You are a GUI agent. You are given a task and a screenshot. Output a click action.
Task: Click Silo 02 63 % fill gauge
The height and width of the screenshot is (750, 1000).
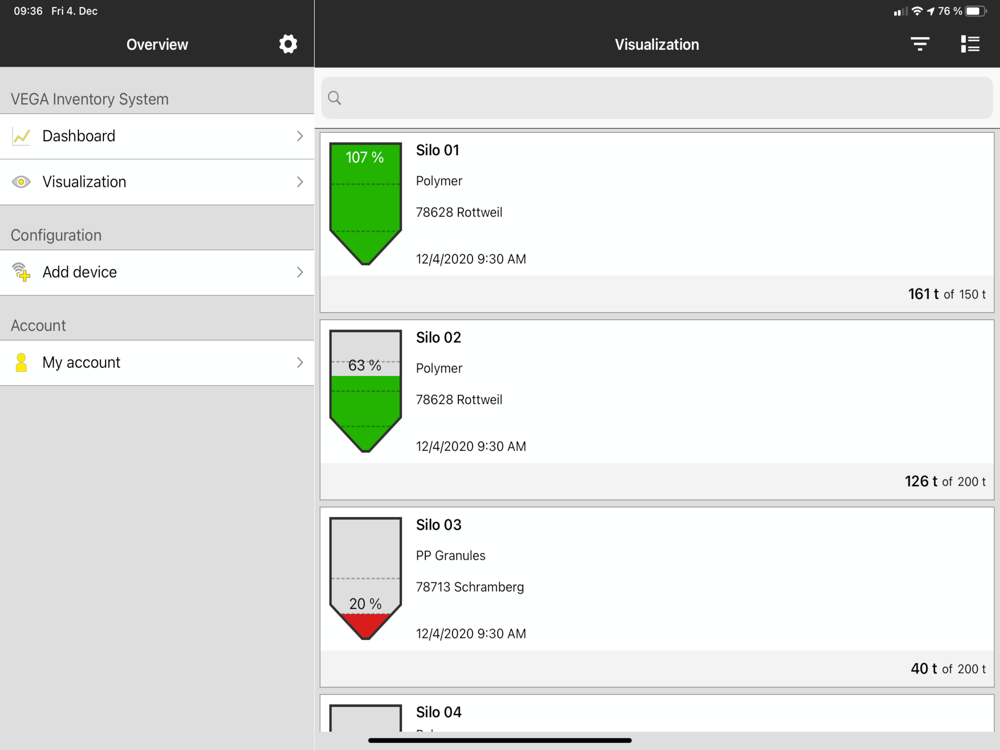(x=365, y=391)
